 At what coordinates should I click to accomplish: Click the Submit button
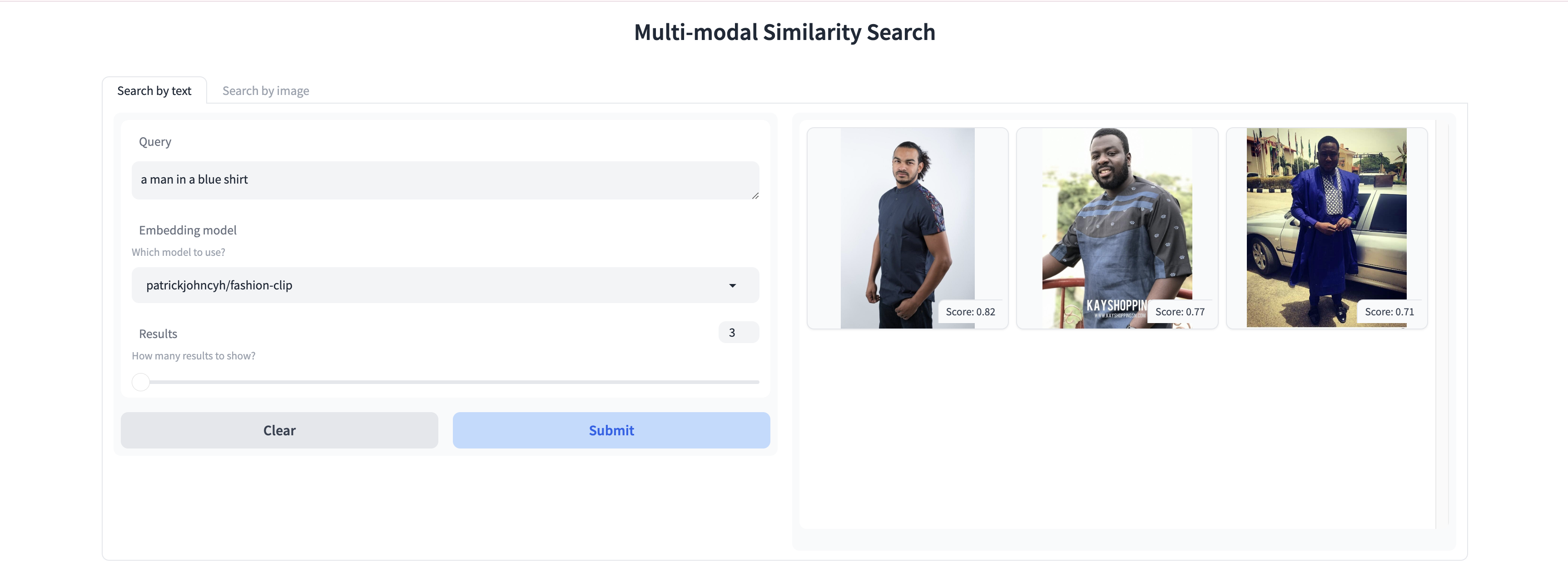[611, 429]
